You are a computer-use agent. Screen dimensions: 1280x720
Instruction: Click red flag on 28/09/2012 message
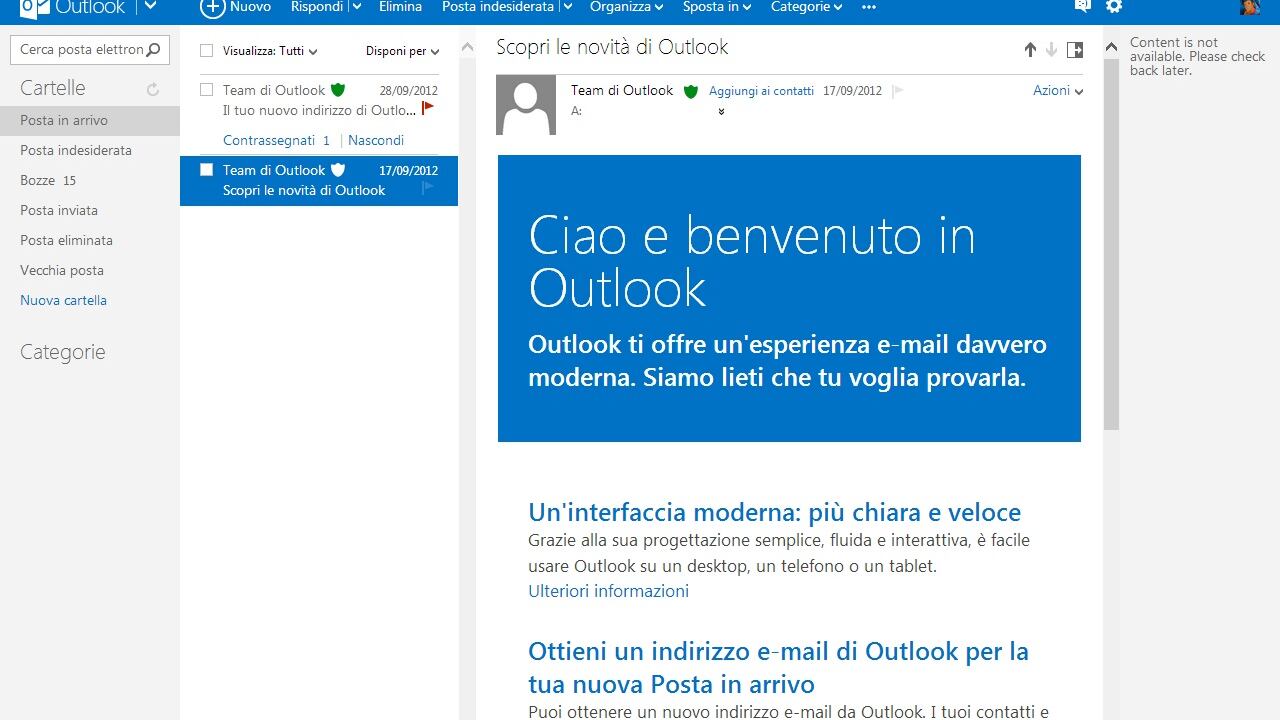pos(428,107)
